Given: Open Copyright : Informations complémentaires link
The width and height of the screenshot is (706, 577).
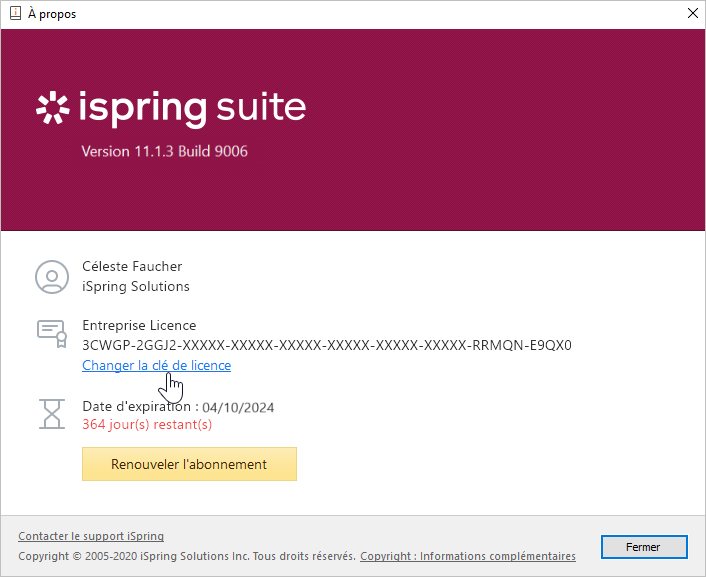Looking at the screenshot, I should pos(467,556).
